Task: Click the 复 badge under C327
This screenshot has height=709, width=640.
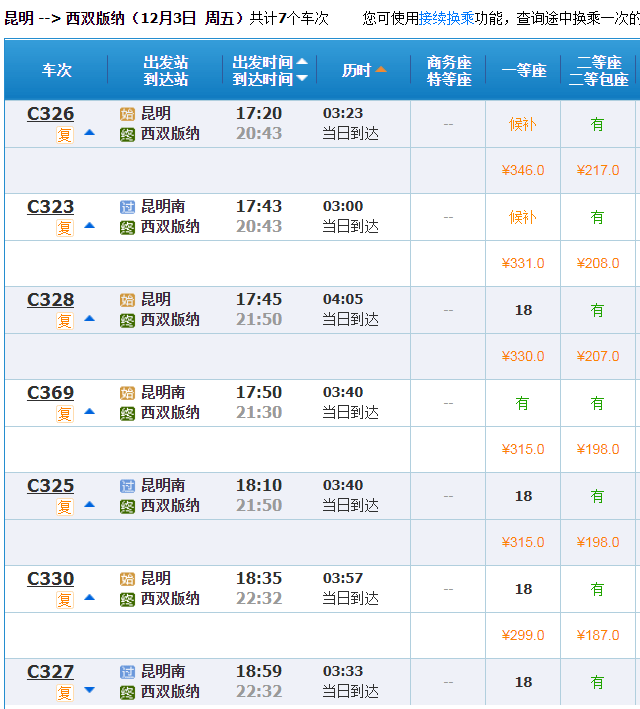Action: tap(65, 693)
